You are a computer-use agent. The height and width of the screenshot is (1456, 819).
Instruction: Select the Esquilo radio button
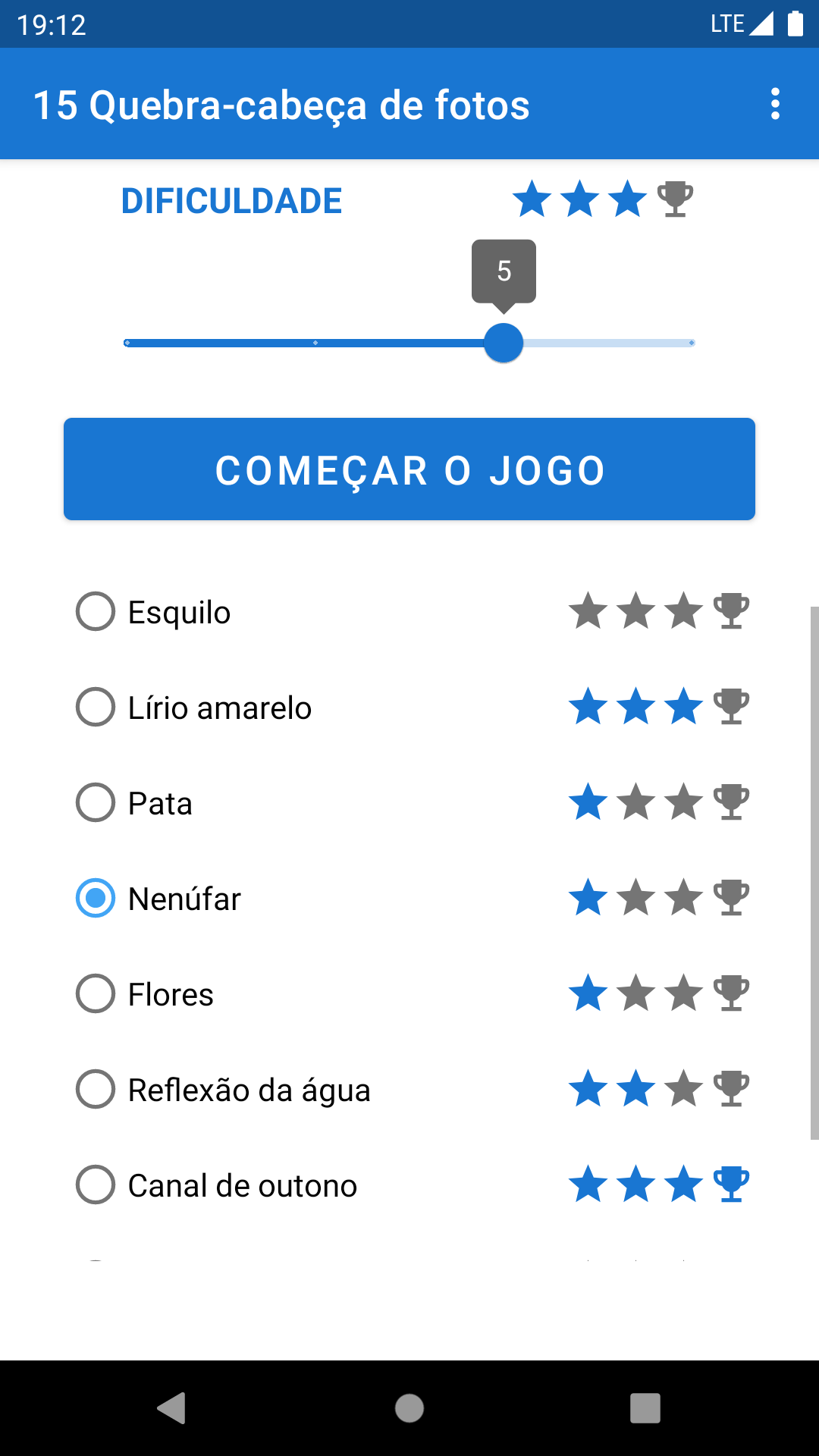96,611
